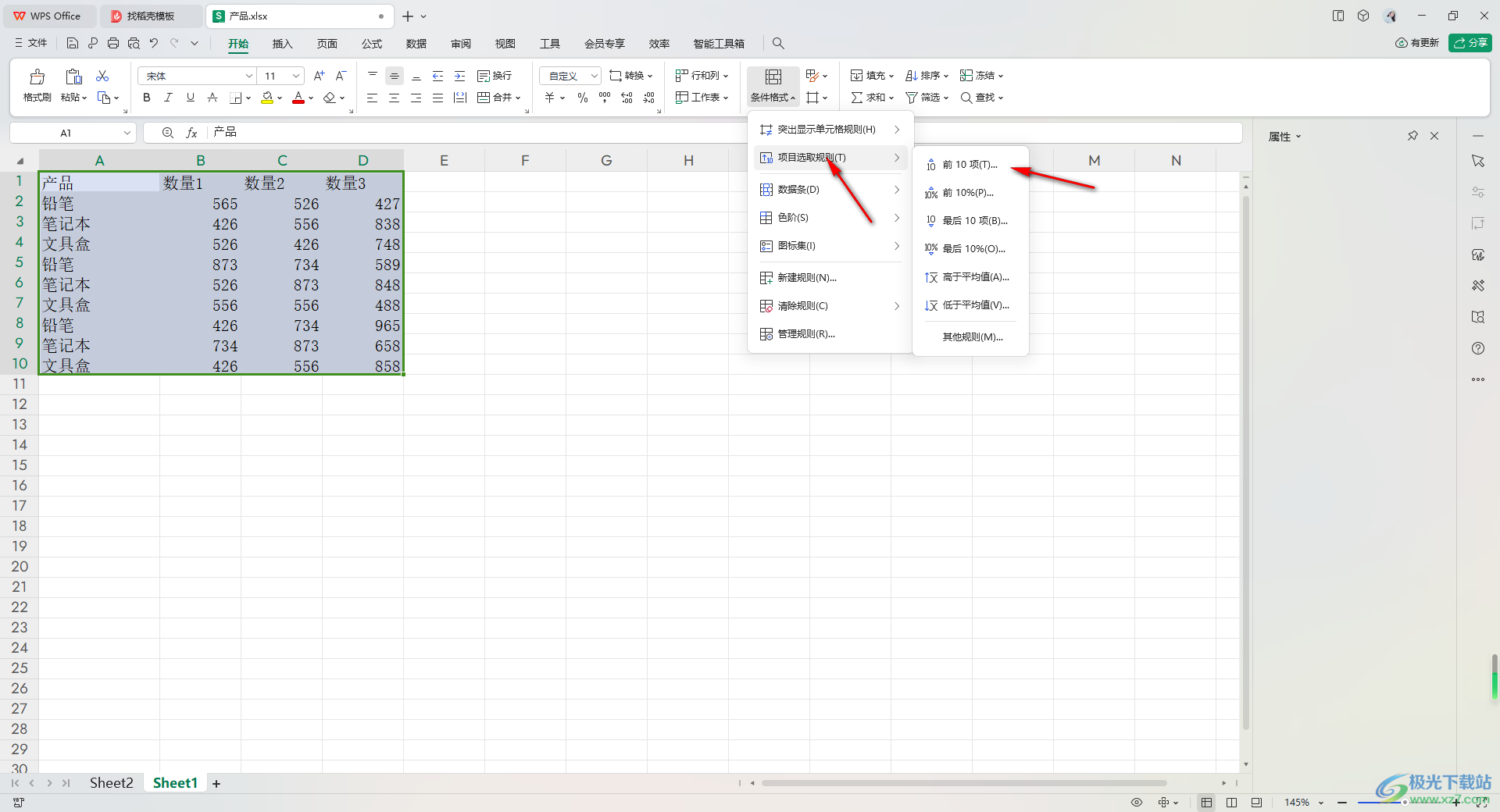Toggle Underline formatting
The width and height of the screenshot is (1500, 812).
click(190, 98)
